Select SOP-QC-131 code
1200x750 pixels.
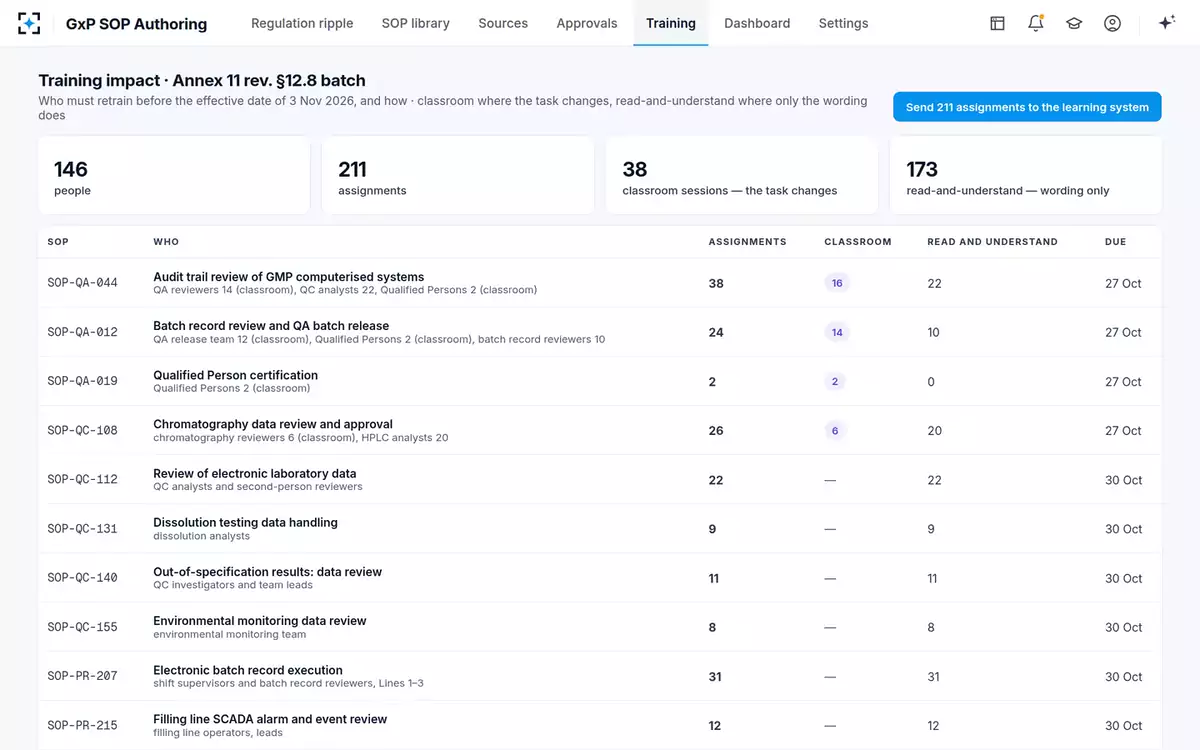(82, 529)
